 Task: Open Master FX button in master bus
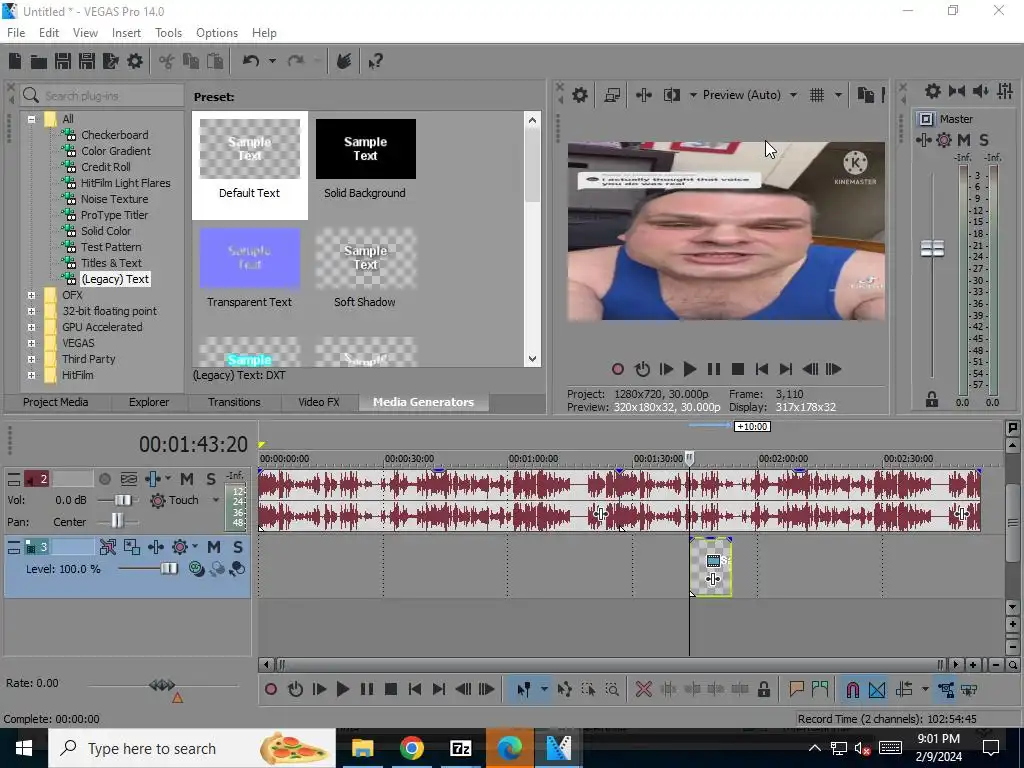923,140
